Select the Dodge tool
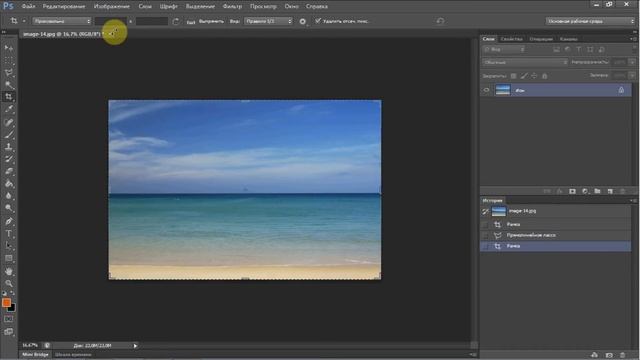The width and height of the screenshot is (640, 360). (9, 208)
